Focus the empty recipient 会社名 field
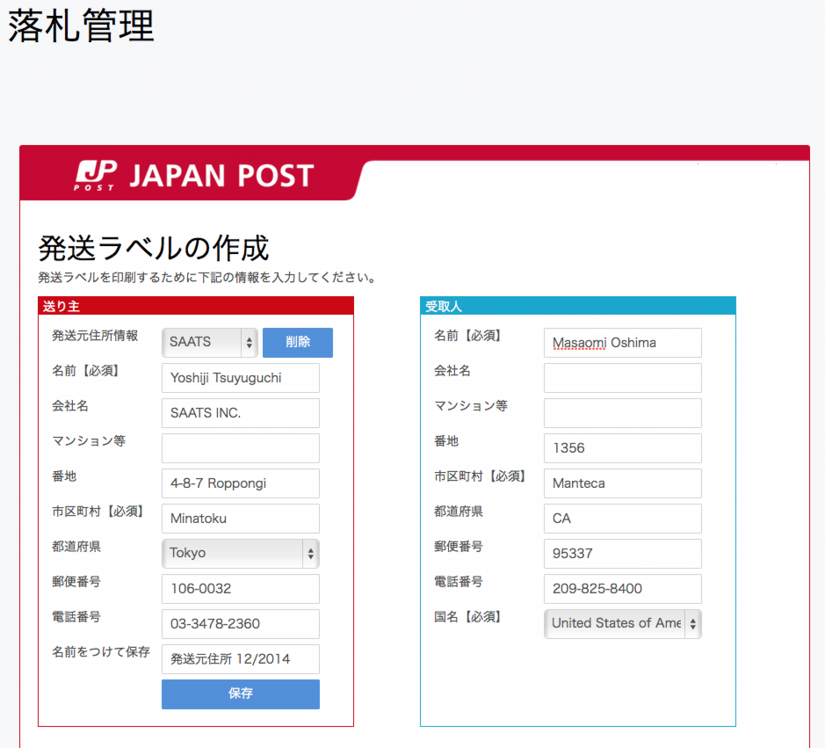Screen dimensions: 825x748 pos(622,378)
